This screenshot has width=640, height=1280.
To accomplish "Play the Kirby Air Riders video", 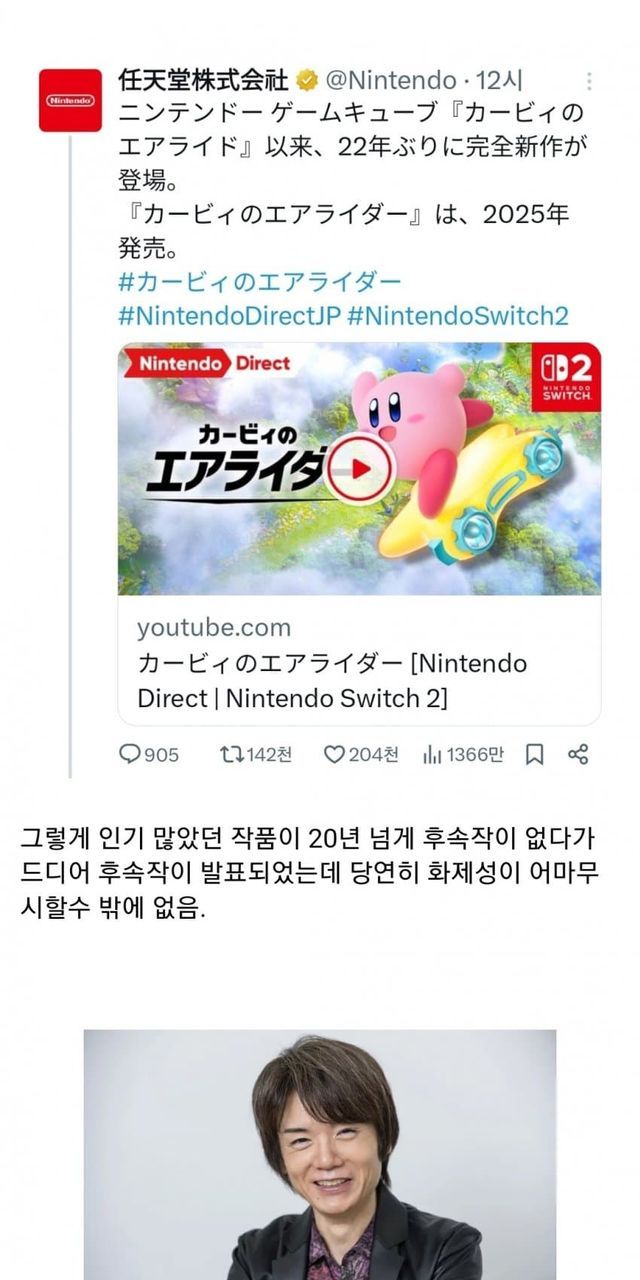I will [360, 468].
